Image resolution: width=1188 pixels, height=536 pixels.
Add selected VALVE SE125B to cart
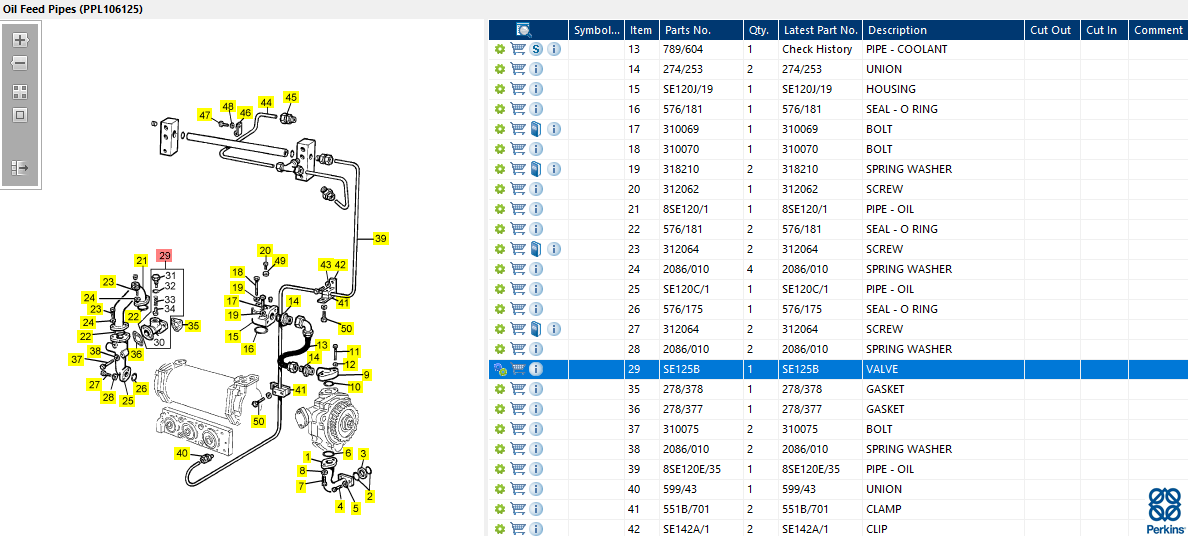coord(518,369)
